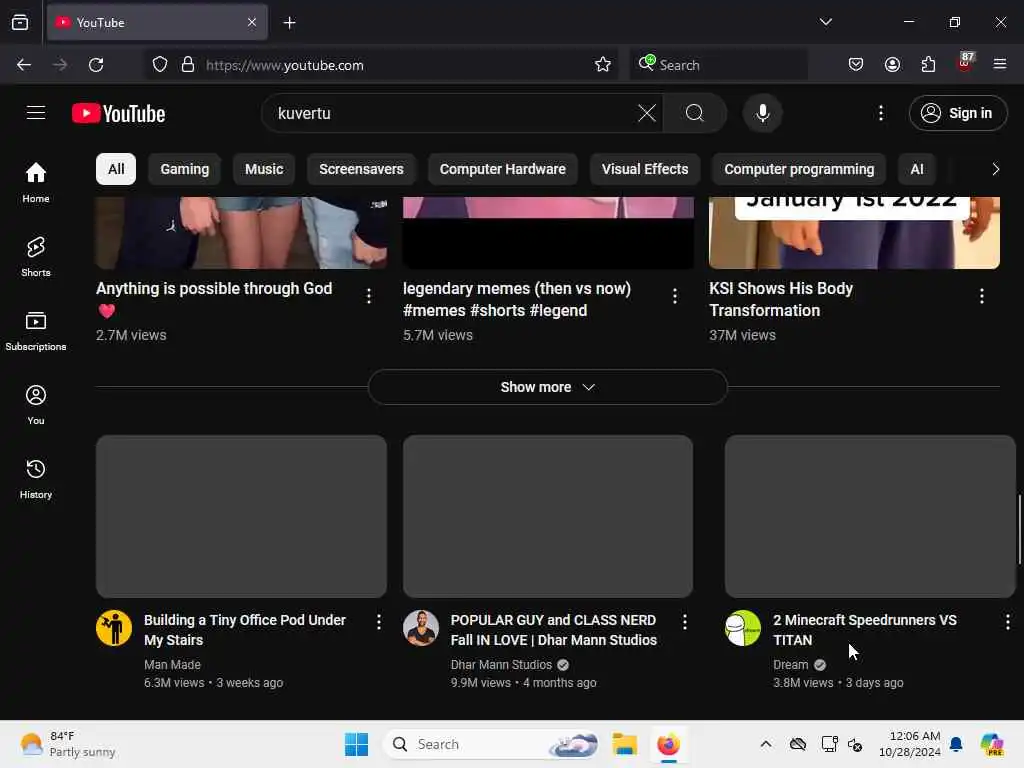The width and height of the screenshot is (1024, 768).
Task: Open options for Dhar Mann video
Action: (x=684, y=622)
